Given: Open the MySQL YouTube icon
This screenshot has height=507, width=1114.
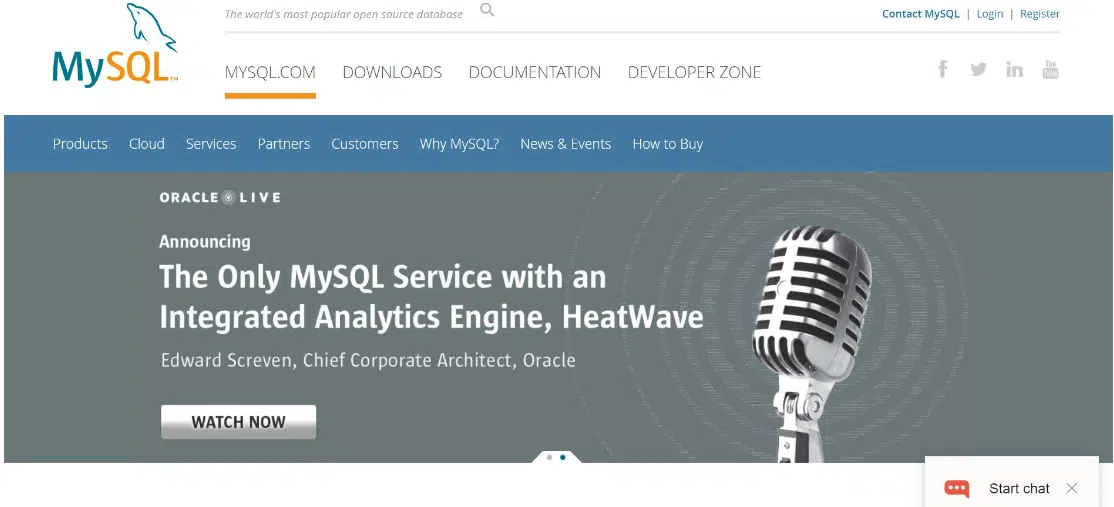Looking at the screenshot, I should point(1050,69).
